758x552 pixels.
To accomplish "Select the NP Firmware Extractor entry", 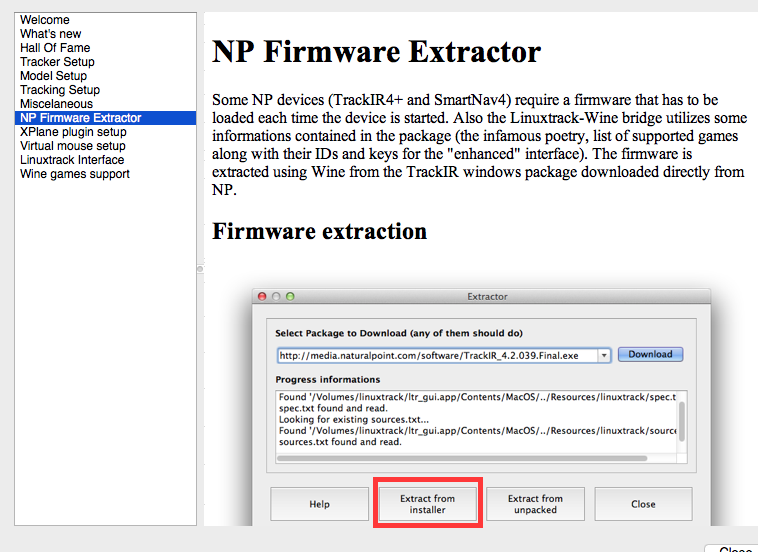I will (x=105, y=118).
